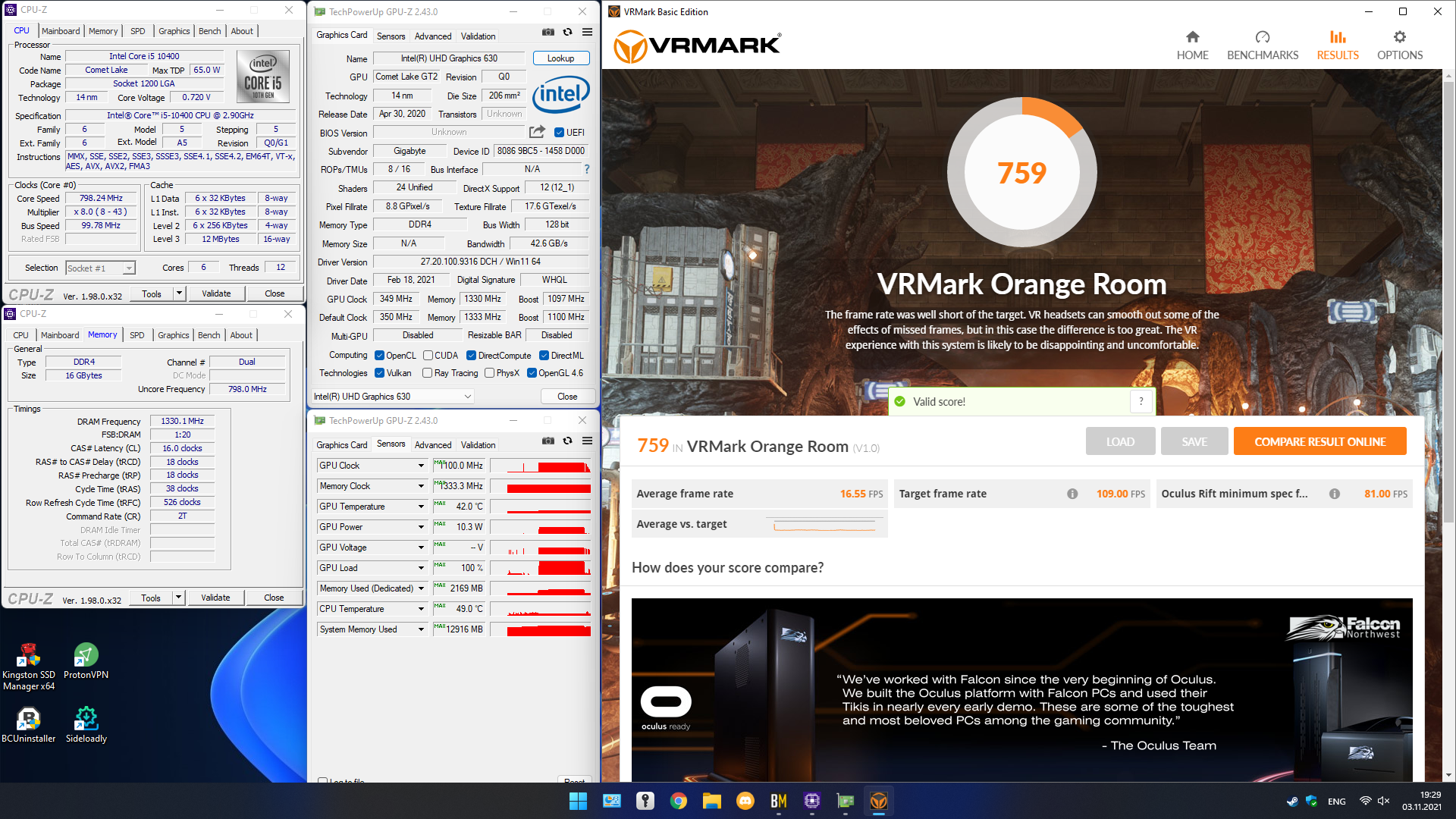Open Sideloadly desktop shortcut
This screenshot has height=819, width=1456.
[x=86, y=725]
